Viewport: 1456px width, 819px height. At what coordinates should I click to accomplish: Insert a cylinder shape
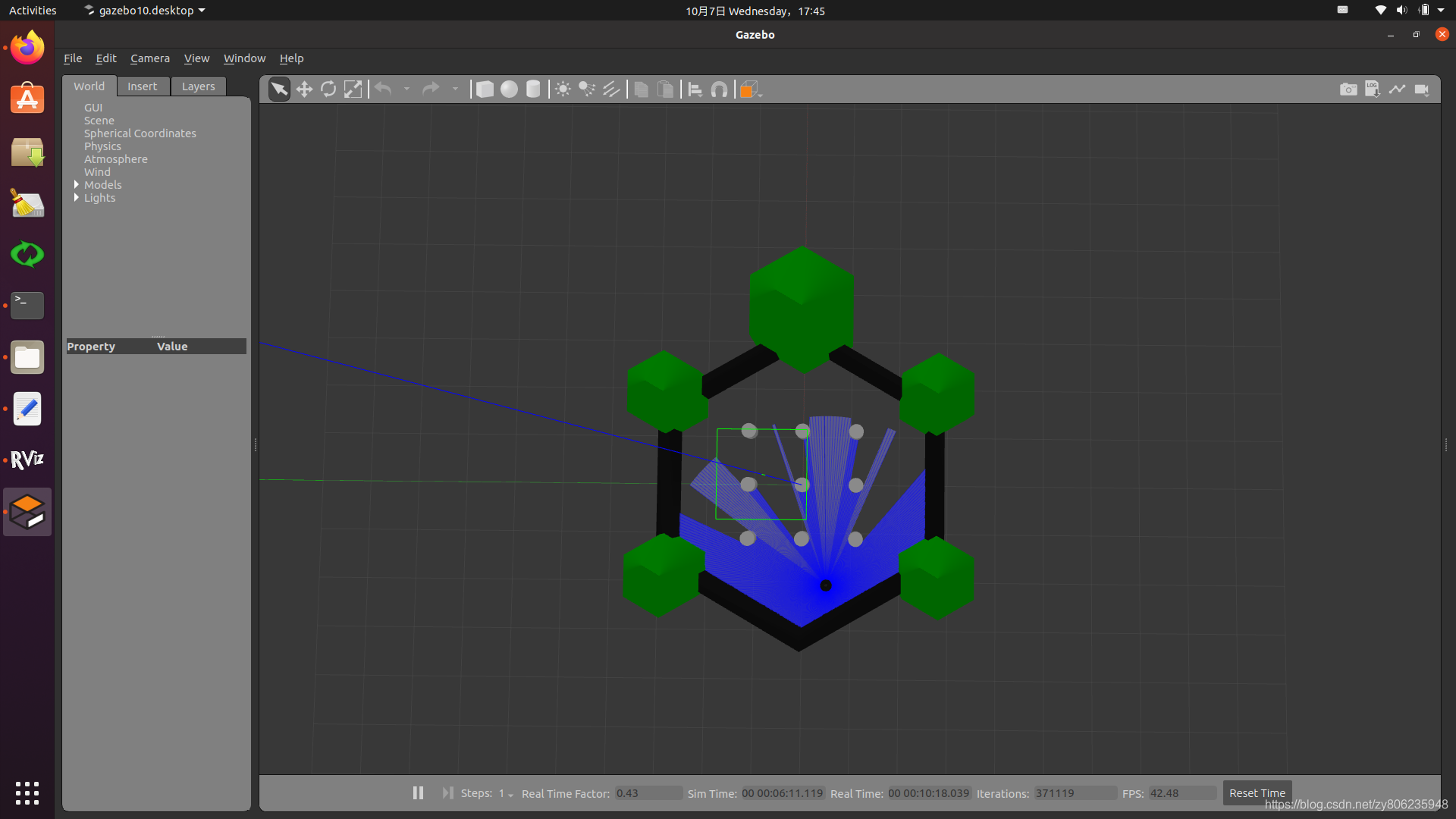533,89
